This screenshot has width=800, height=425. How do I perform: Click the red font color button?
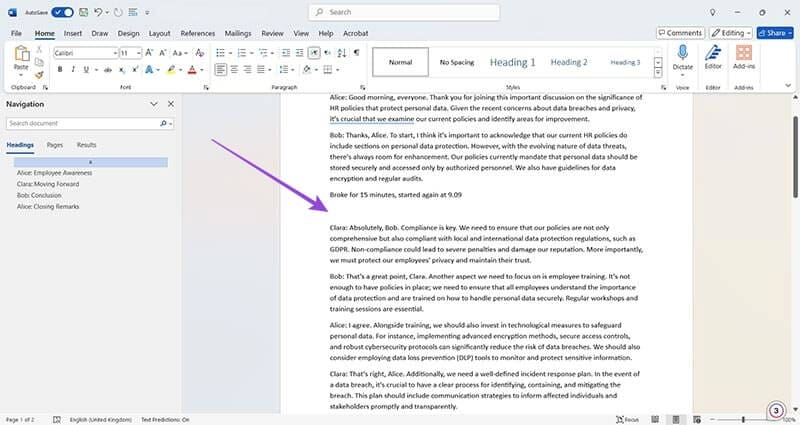tap(192, 69)
